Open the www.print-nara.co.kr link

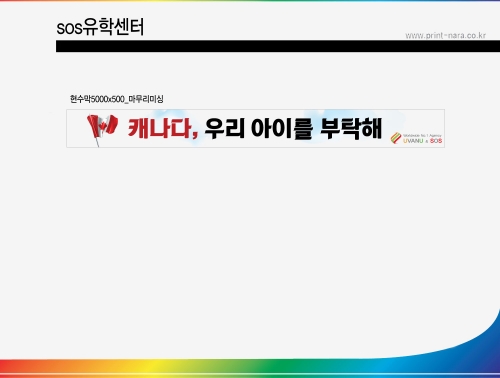pyautogui.click(x=445, y=35)
